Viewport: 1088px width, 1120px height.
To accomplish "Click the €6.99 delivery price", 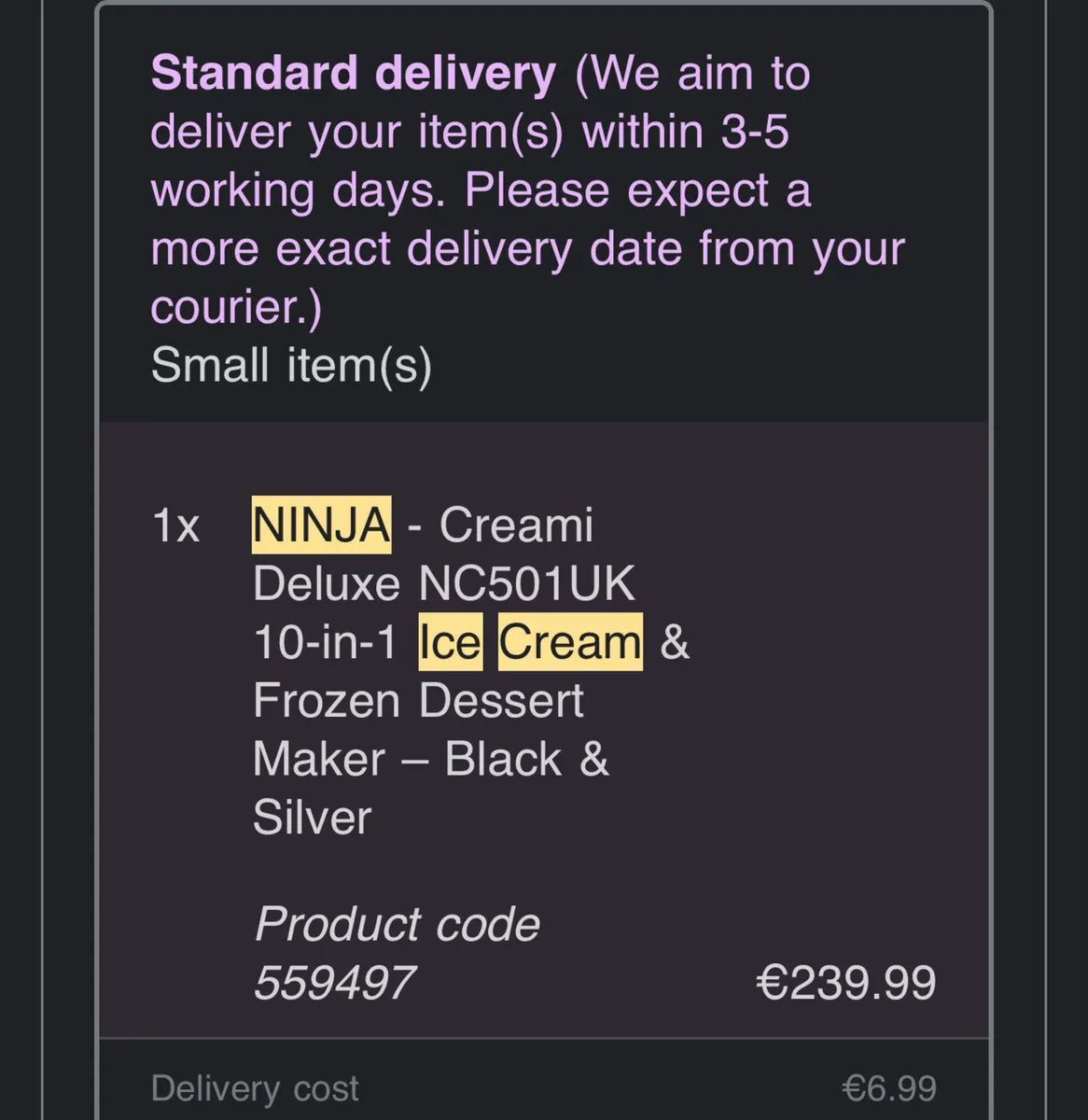I will 888,1088.
